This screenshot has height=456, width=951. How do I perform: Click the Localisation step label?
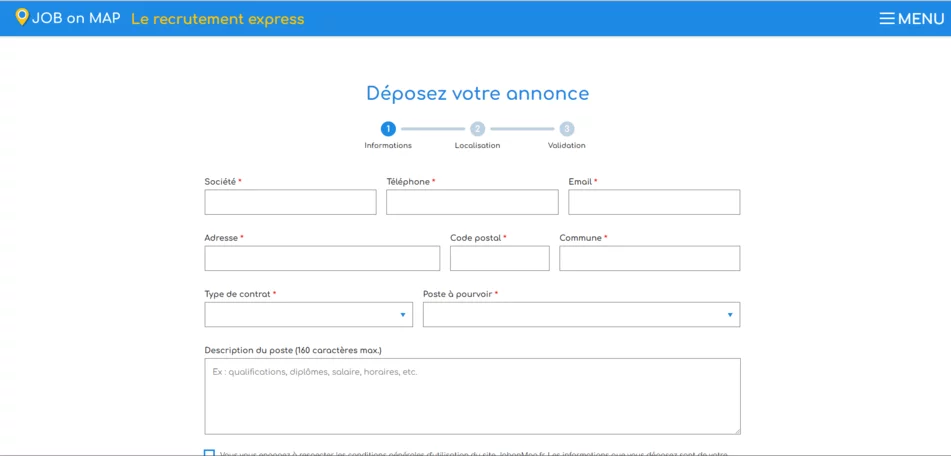(477, 146)
